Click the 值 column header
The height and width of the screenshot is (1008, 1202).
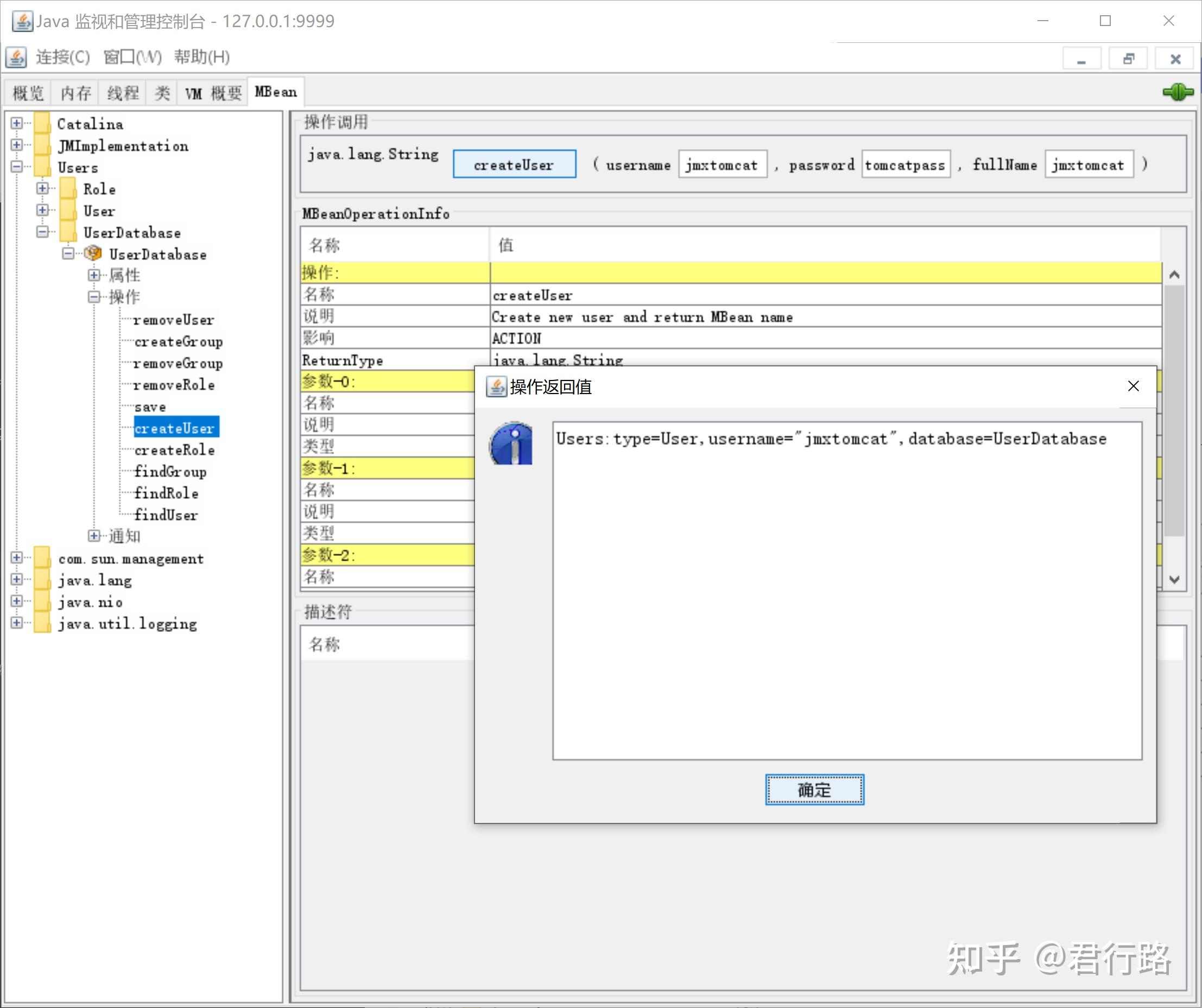(x=825, y=245)
